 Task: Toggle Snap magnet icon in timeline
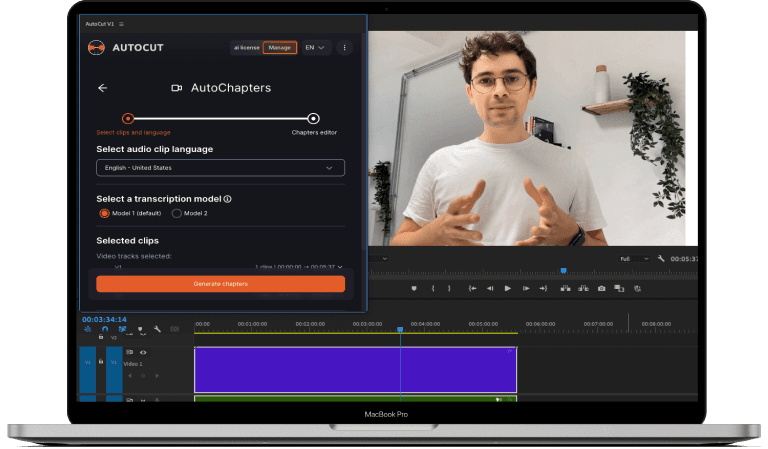[x=105, y=330]
